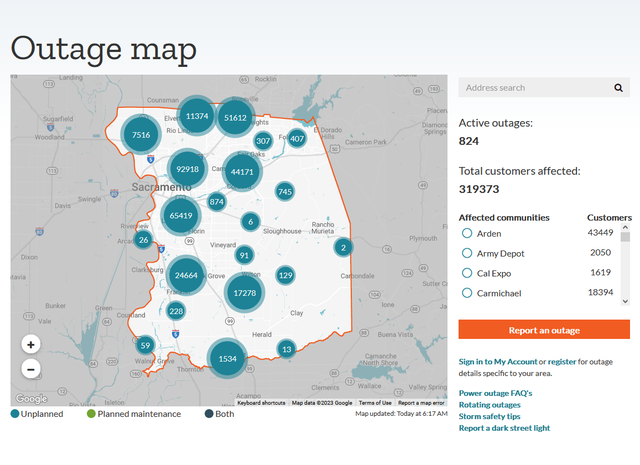Image resolution: width=640 pixels, height=465 pixels.
Task: Select the Arden community radio button
Action: pos(467,233)
